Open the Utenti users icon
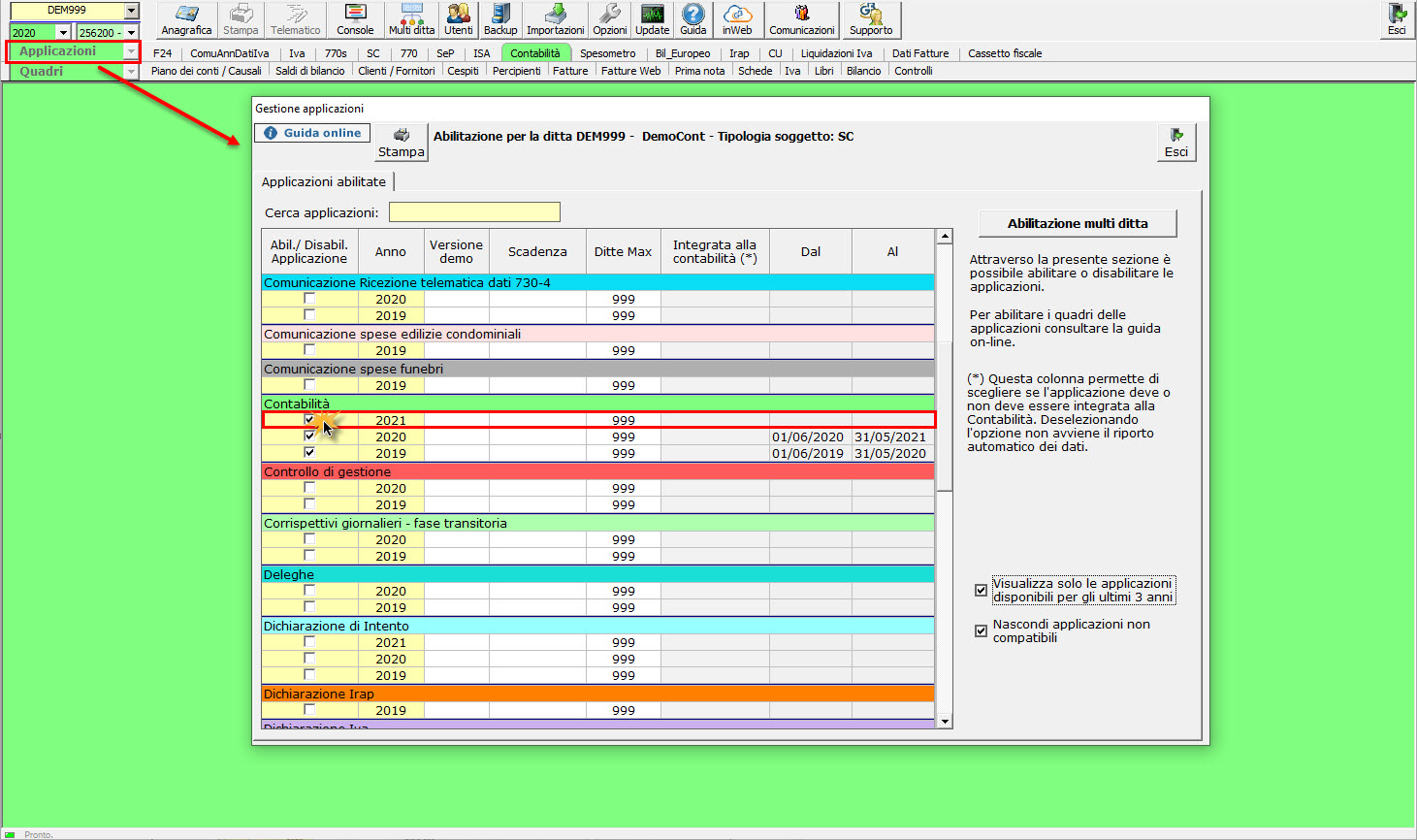 (x=459, y=19)
